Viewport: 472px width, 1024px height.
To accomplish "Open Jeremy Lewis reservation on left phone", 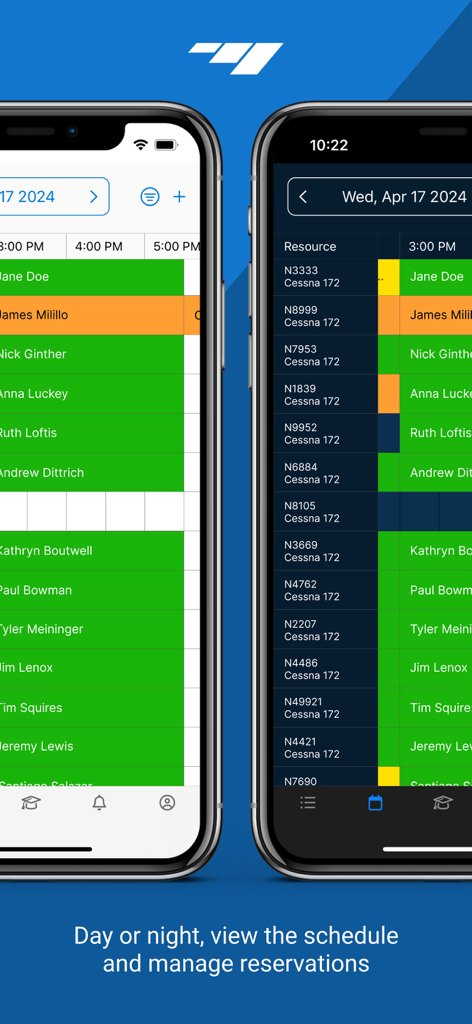I will 91,746.
